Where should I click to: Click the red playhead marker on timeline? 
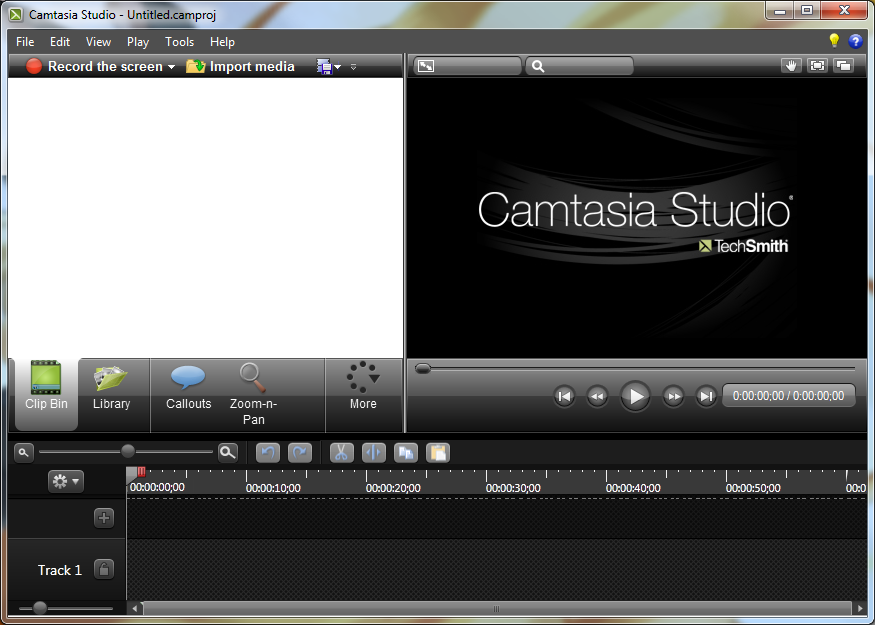[x=142, y=472]
